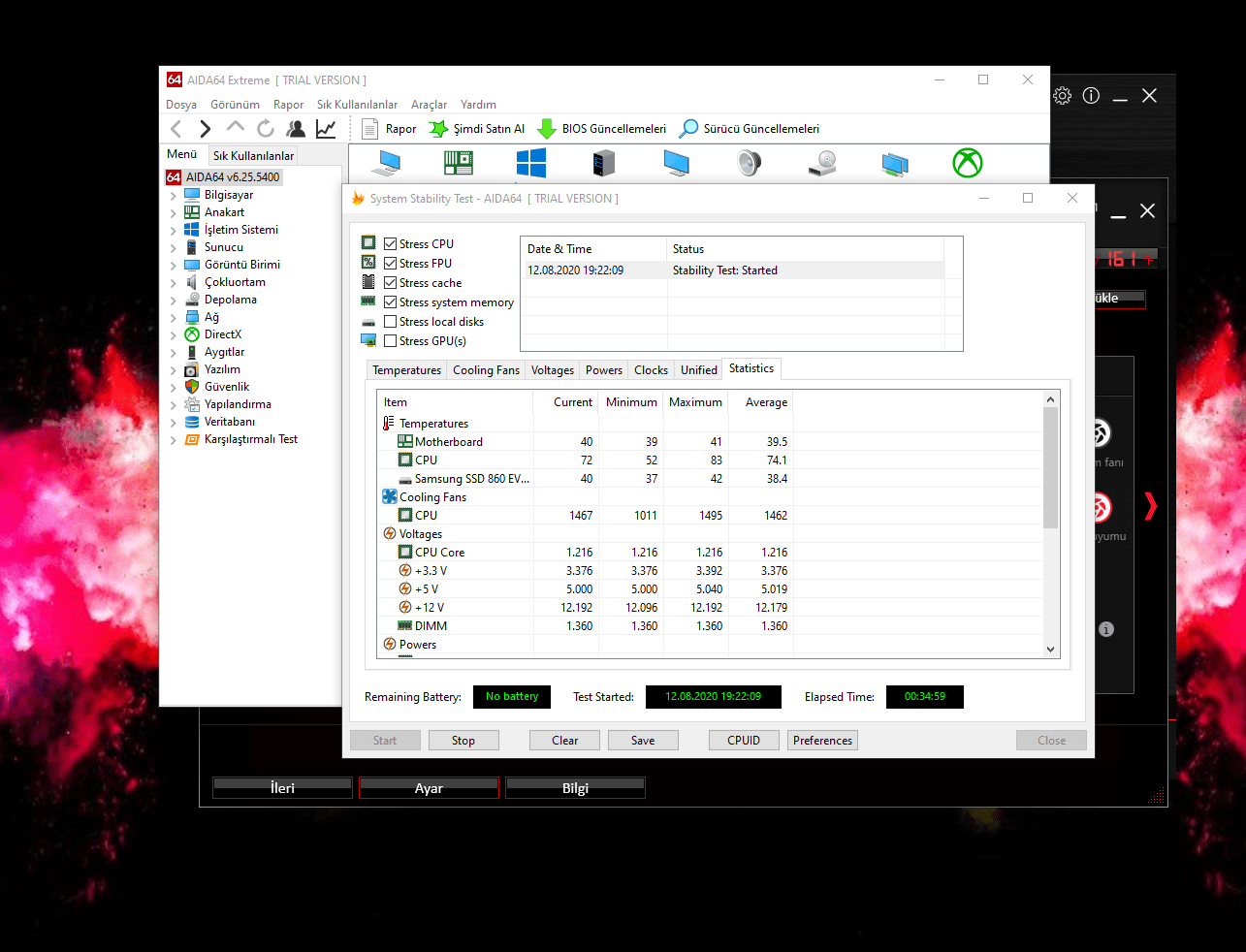Viewport: 1246px width, 952px height.
Task: Open the server tower icon in content pane
Action: coord(604,163)
